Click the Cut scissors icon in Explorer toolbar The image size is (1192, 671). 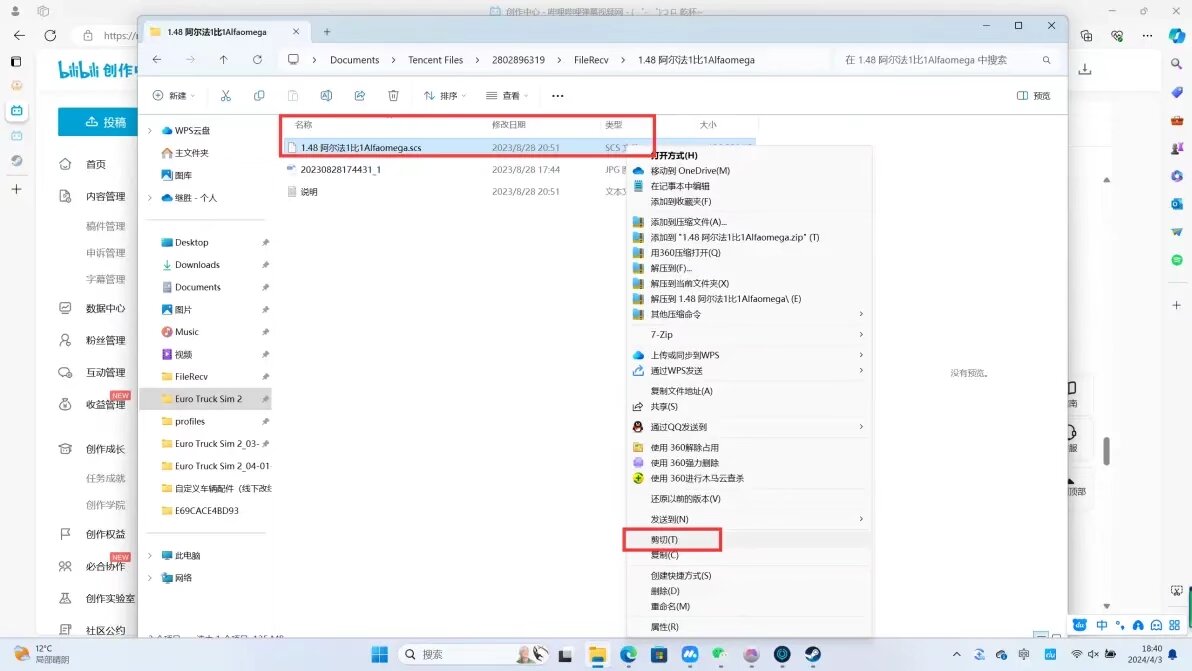(x=226, y=96)
